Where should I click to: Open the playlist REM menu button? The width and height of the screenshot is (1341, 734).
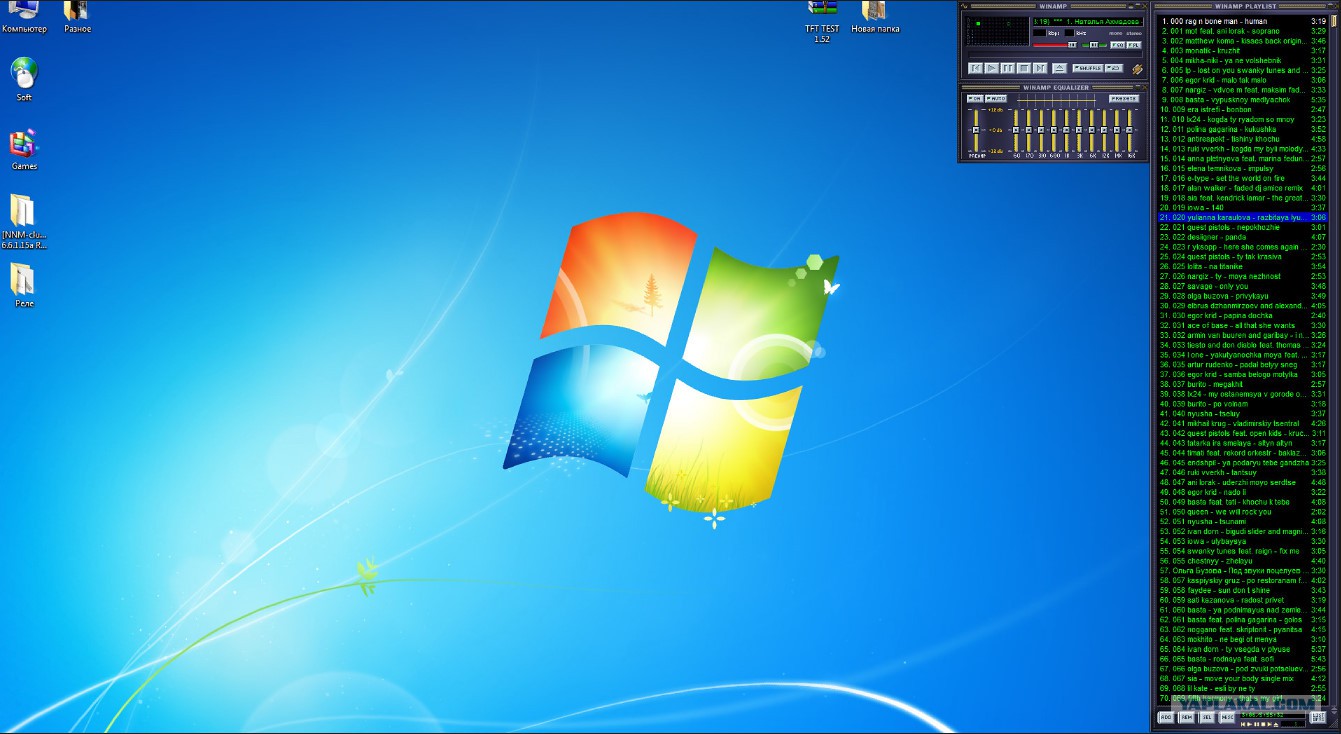pos(1187,717)
